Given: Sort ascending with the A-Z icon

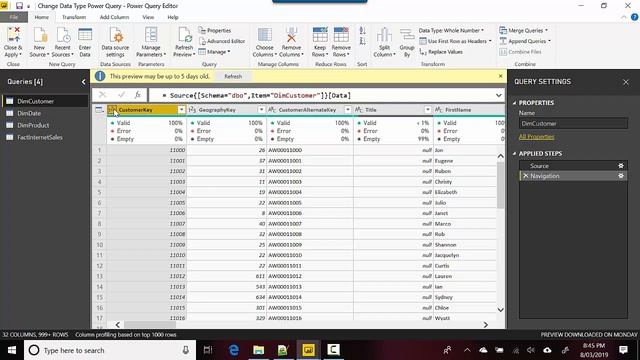Looking at the screenshot, I should click(362, 31).
